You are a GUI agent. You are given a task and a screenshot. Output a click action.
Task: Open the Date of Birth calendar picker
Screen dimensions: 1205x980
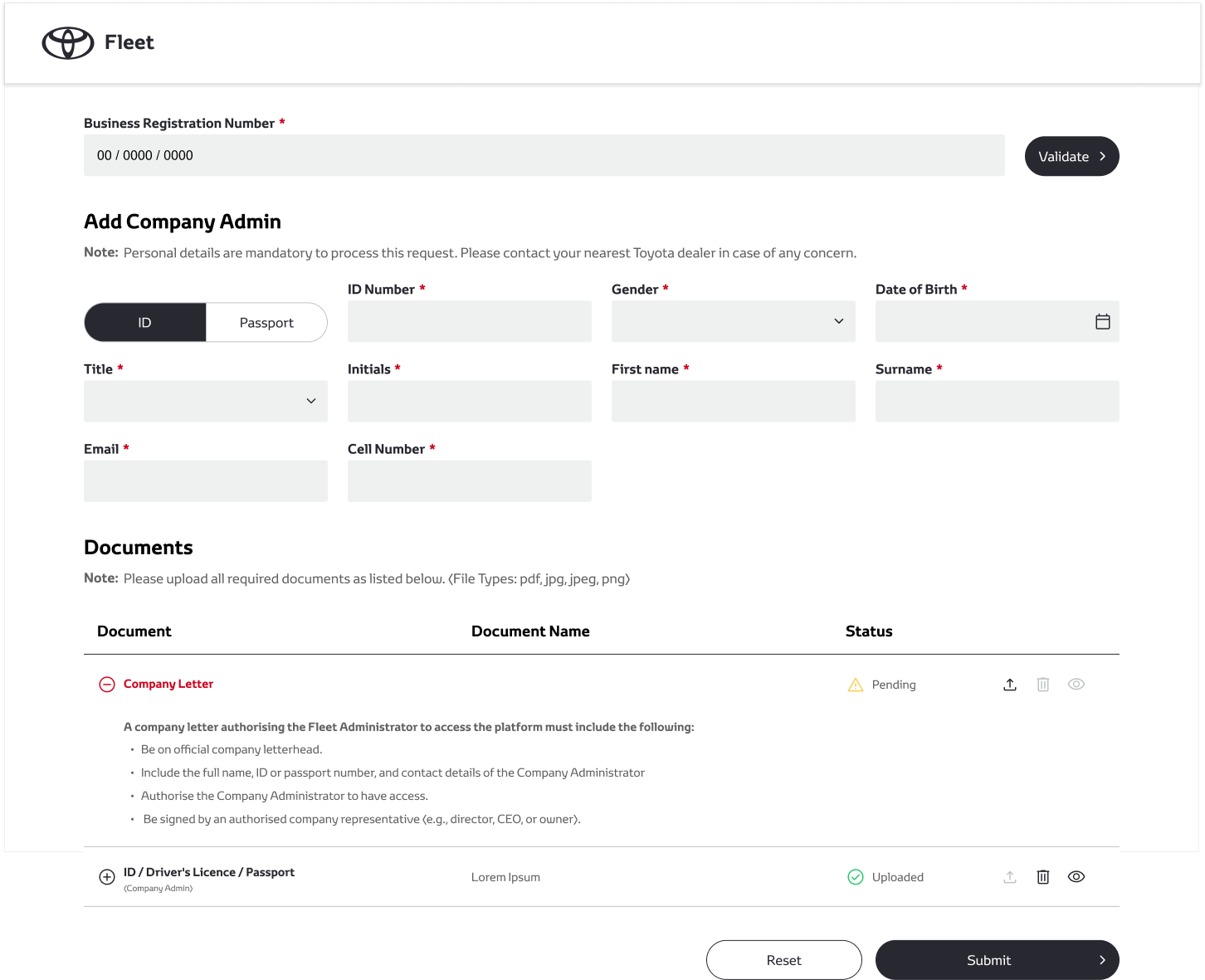point(1102,322)
